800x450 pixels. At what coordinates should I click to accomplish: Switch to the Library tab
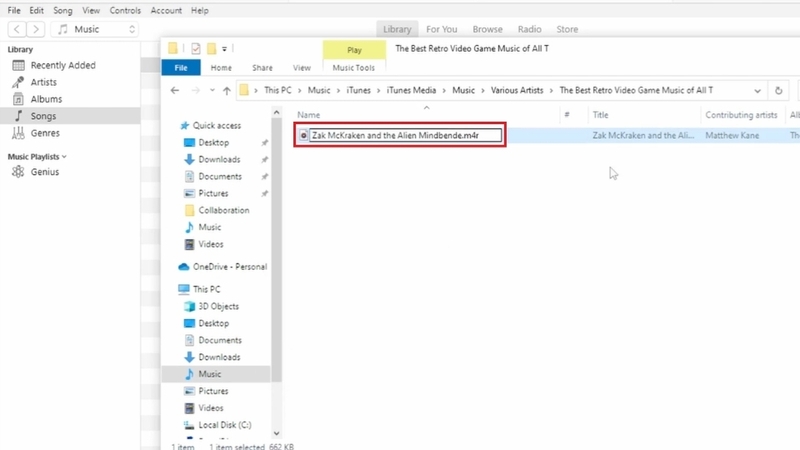pos(397,29)
